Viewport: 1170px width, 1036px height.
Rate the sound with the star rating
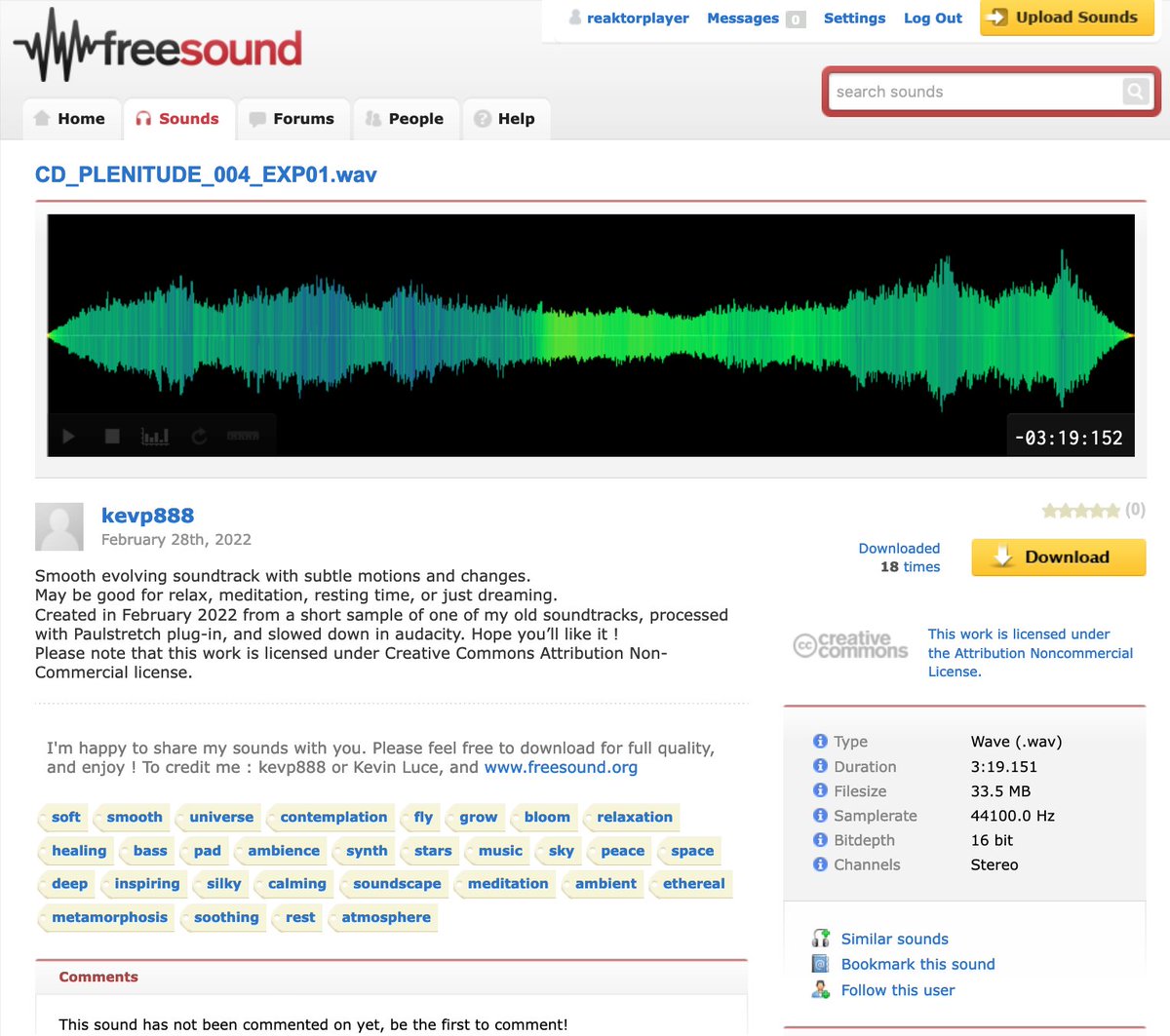click(1080, 510)
